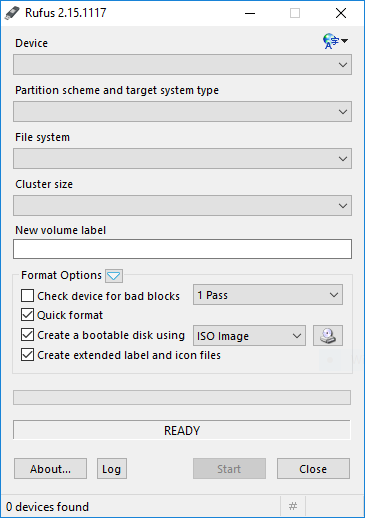Change the ISO Image boot type dropdown

tap(249, 336)
